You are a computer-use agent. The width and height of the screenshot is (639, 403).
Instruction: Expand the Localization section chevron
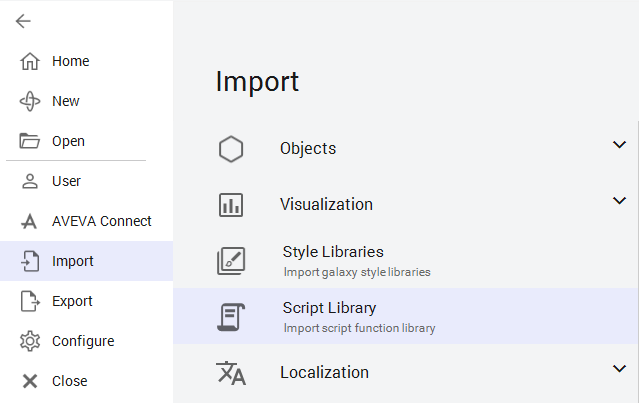pyautogui.click(x=619, y=368)
